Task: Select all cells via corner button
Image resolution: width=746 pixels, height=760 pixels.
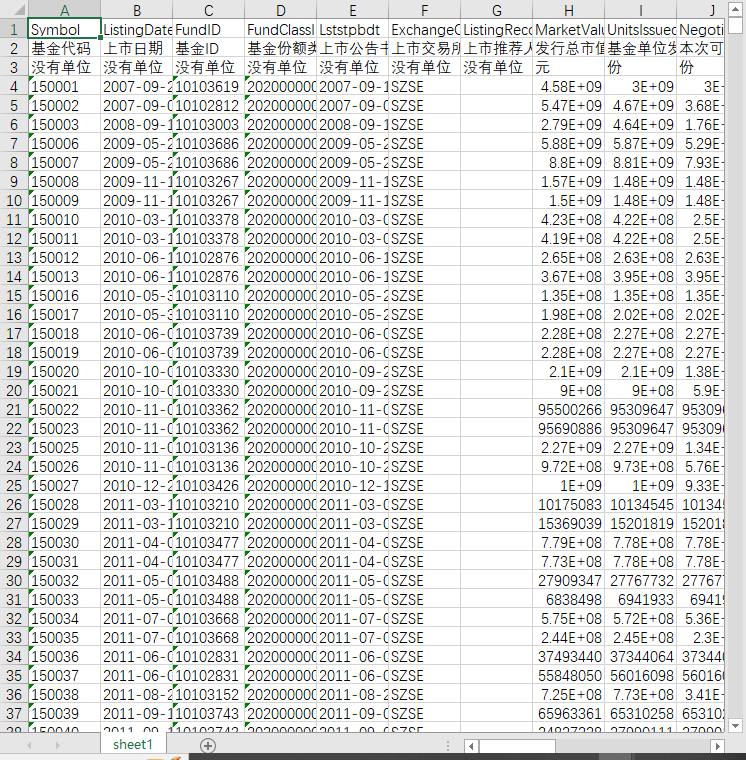Action: pos(14,10)
